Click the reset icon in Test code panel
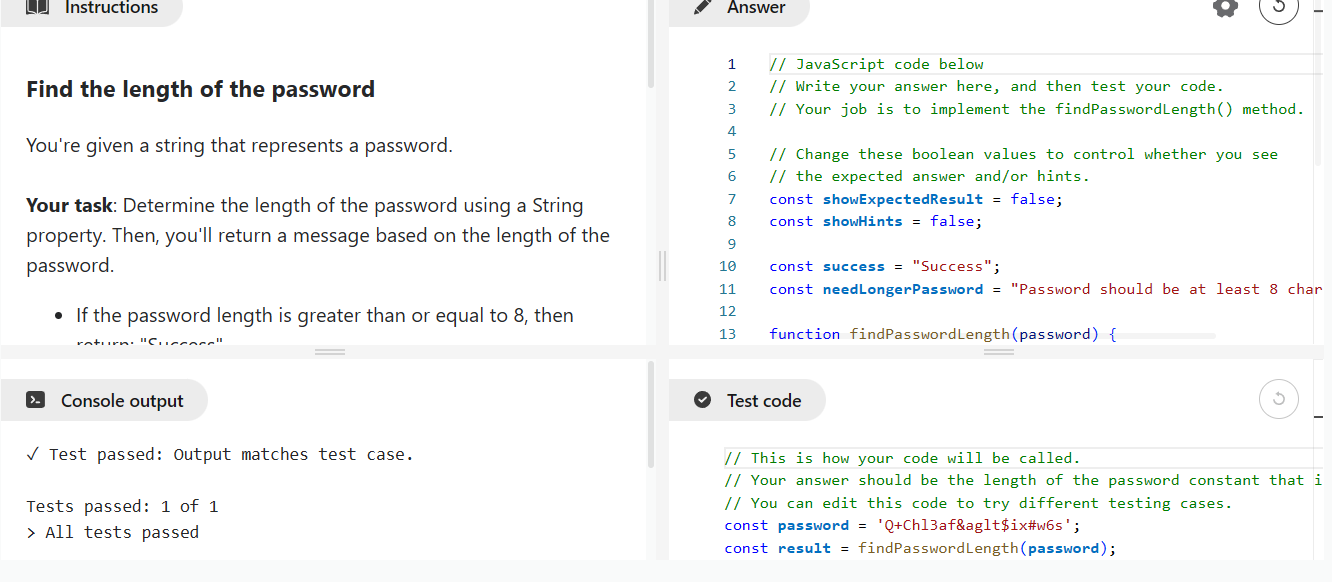1332x582 pixels. click(x=1279, y=400)
